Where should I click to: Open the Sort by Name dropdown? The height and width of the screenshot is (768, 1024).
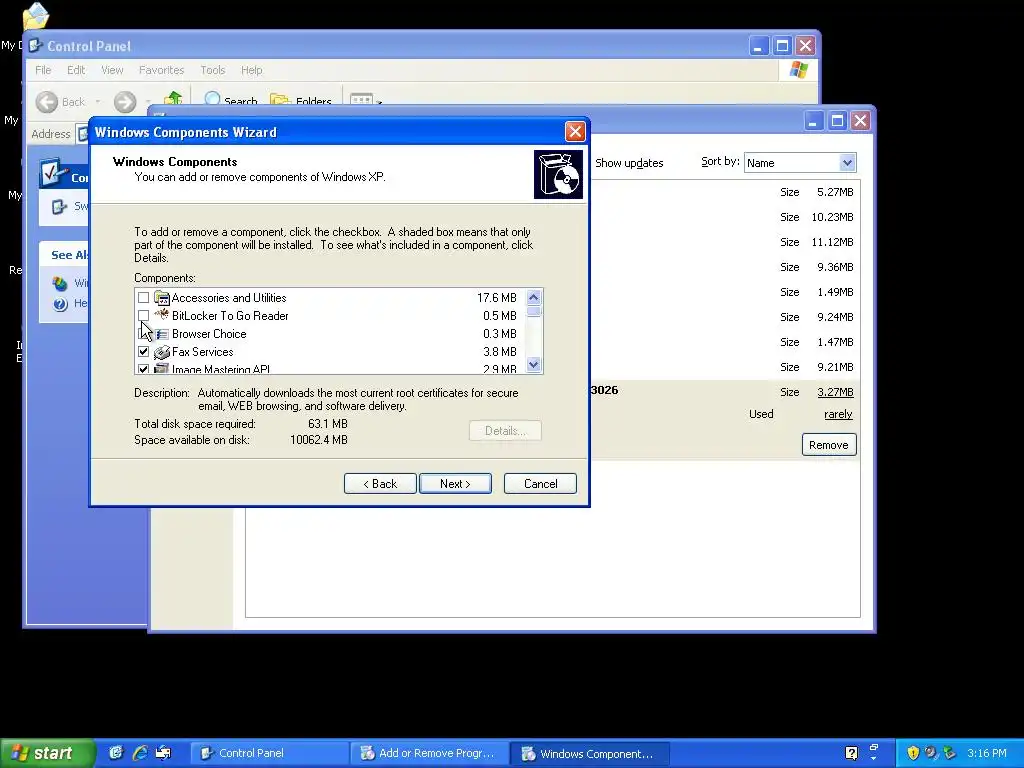click(x=847, y=163)
